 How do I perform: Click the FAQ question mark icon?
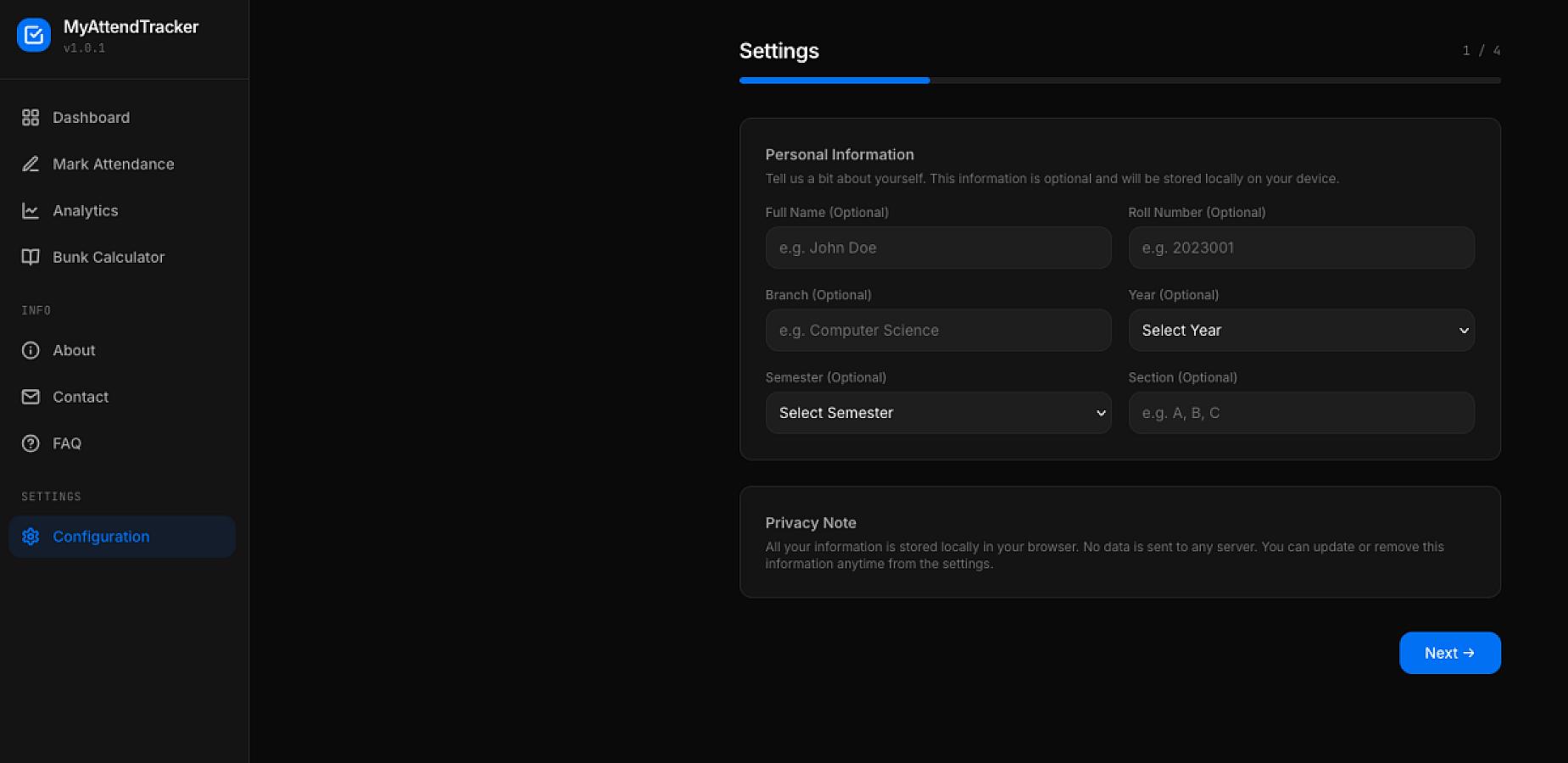tap(31, 443)
